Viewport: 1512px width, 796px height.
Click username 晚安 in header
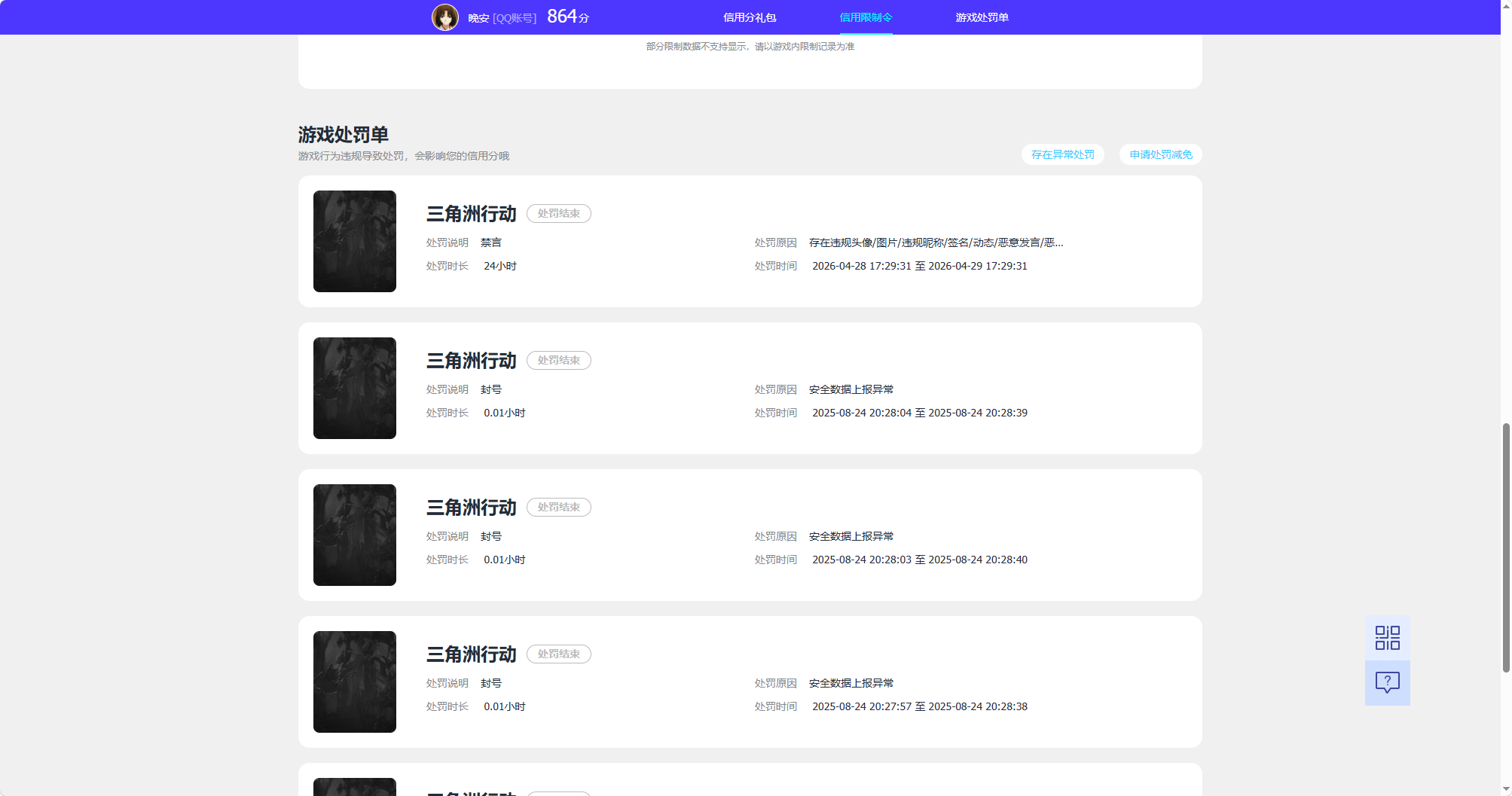[x=478, y=18]
